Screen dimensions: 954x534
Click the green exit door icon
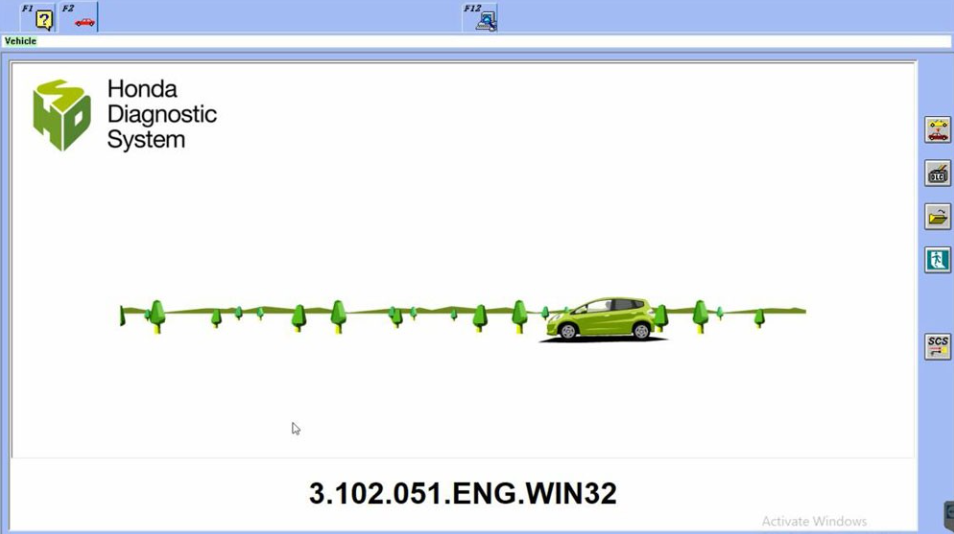tap(938, 260)
